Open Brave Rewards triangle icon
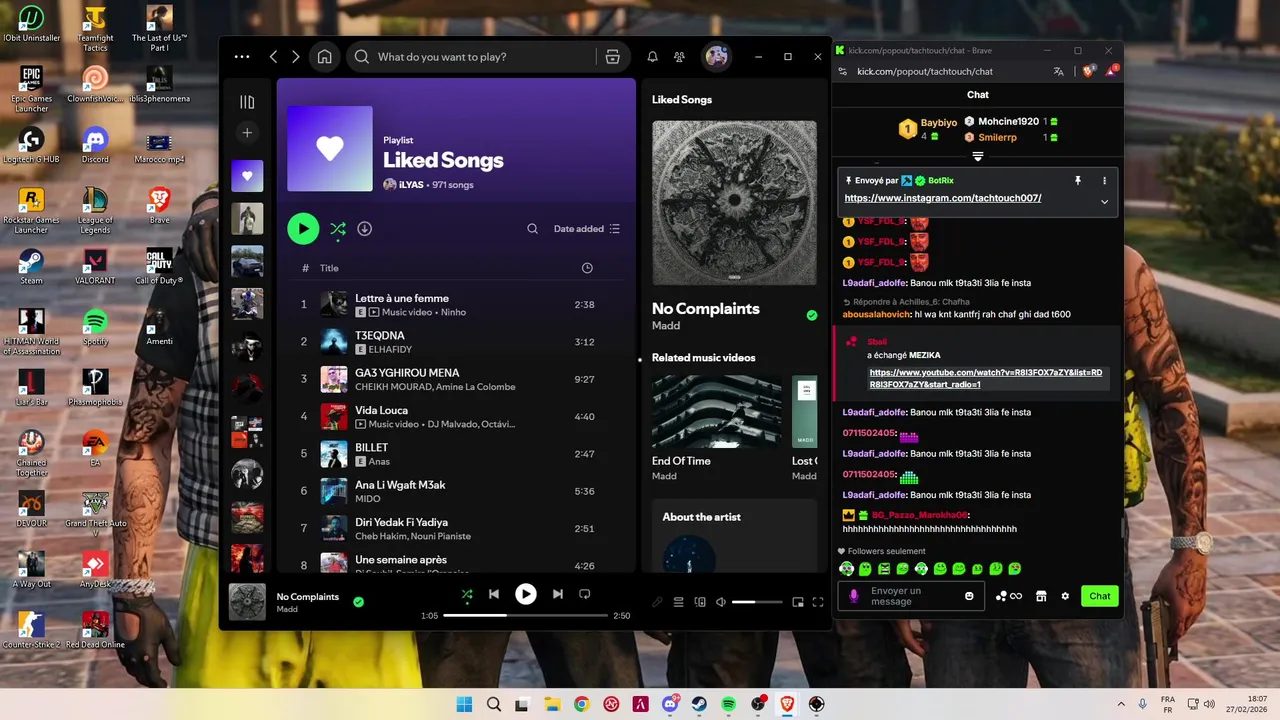 [1111, 71]
